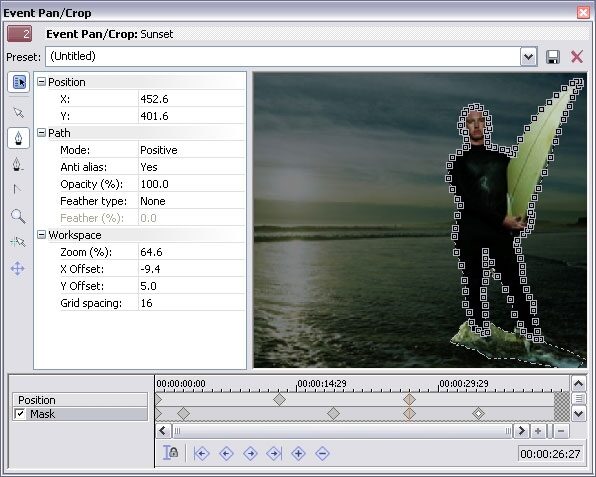
Task: Toggle the Enable Snapping tool
Action: point(18,242)
